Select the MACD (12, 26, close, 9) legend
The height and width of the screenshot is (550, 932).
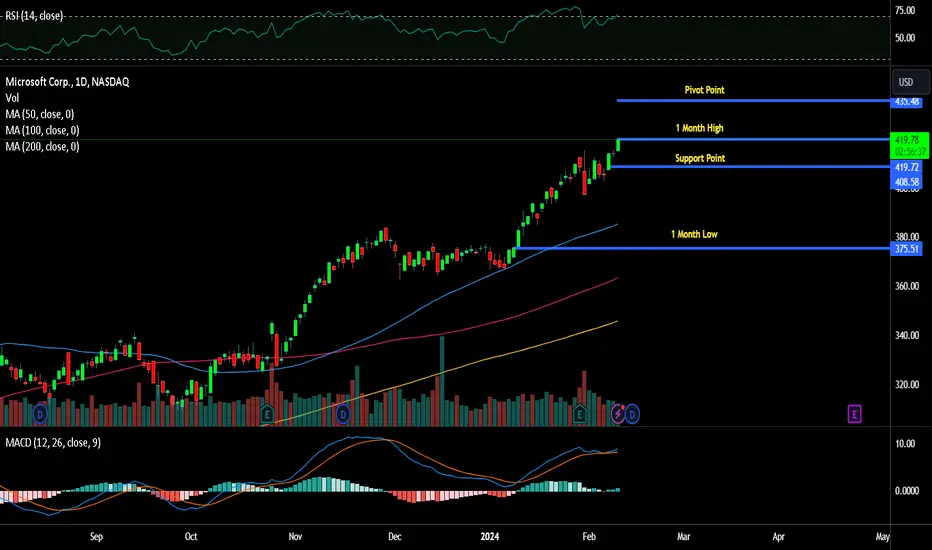53,442
